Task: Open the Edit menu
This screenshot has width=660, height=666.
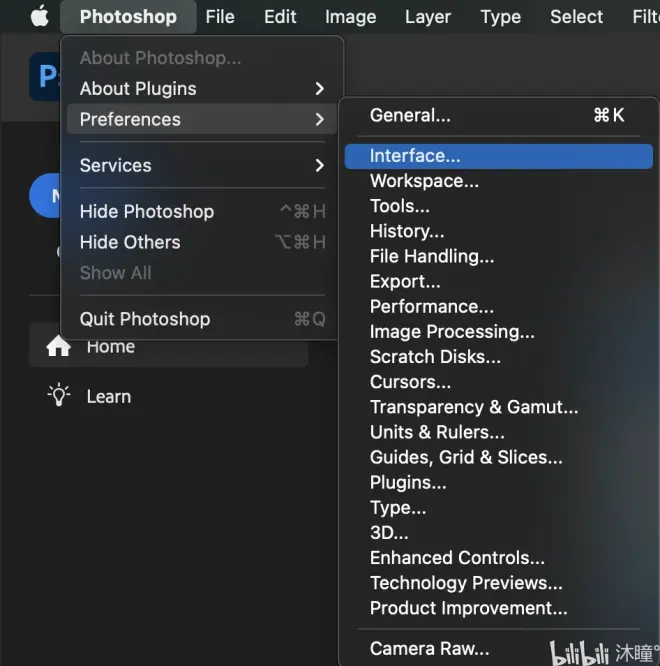Action: [x=280, y=17]
